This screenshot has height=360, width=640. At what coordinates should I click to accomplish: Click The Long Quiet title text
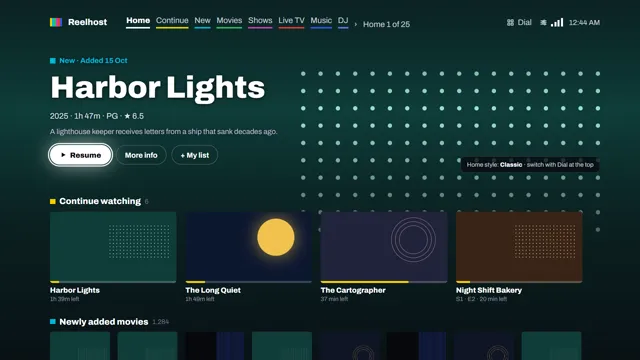(x=213, y=290)
